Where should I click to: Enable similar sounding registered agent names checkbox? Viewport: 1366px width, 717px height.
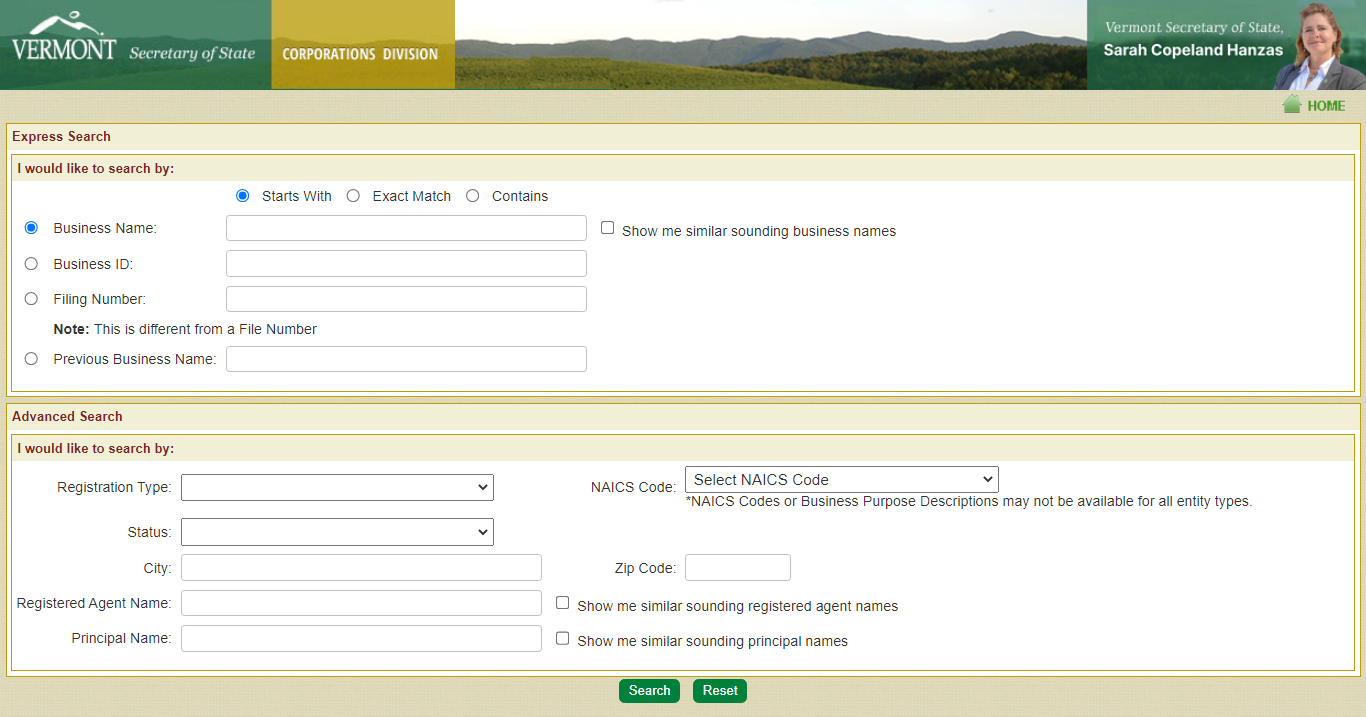coord(562,603)
